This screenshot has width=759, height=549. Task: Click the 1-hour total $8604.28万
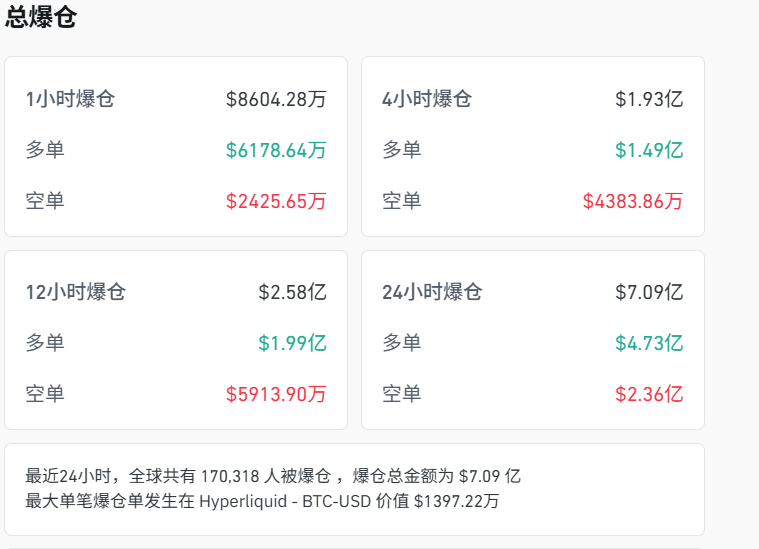[x=276, y=99]
